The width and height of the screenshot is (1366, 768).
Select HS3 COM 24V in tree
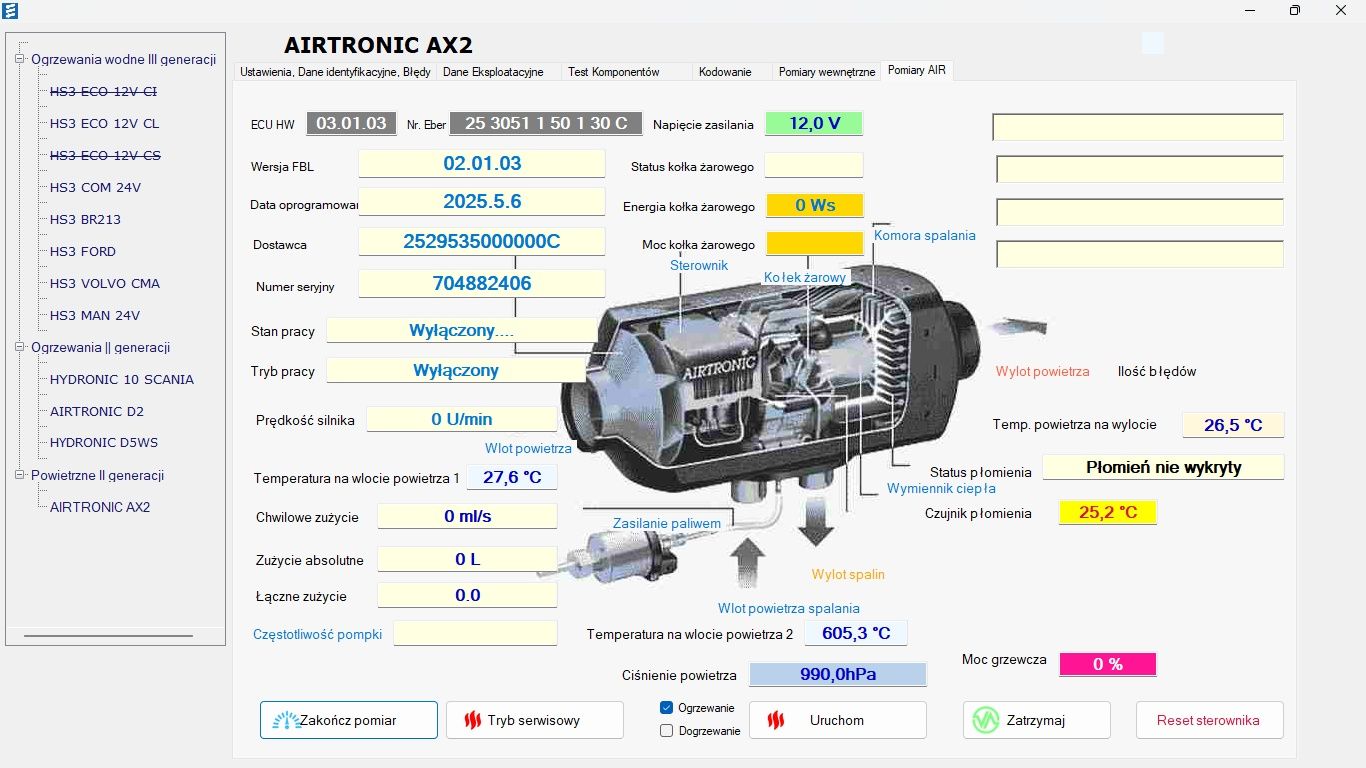[95, 187]
